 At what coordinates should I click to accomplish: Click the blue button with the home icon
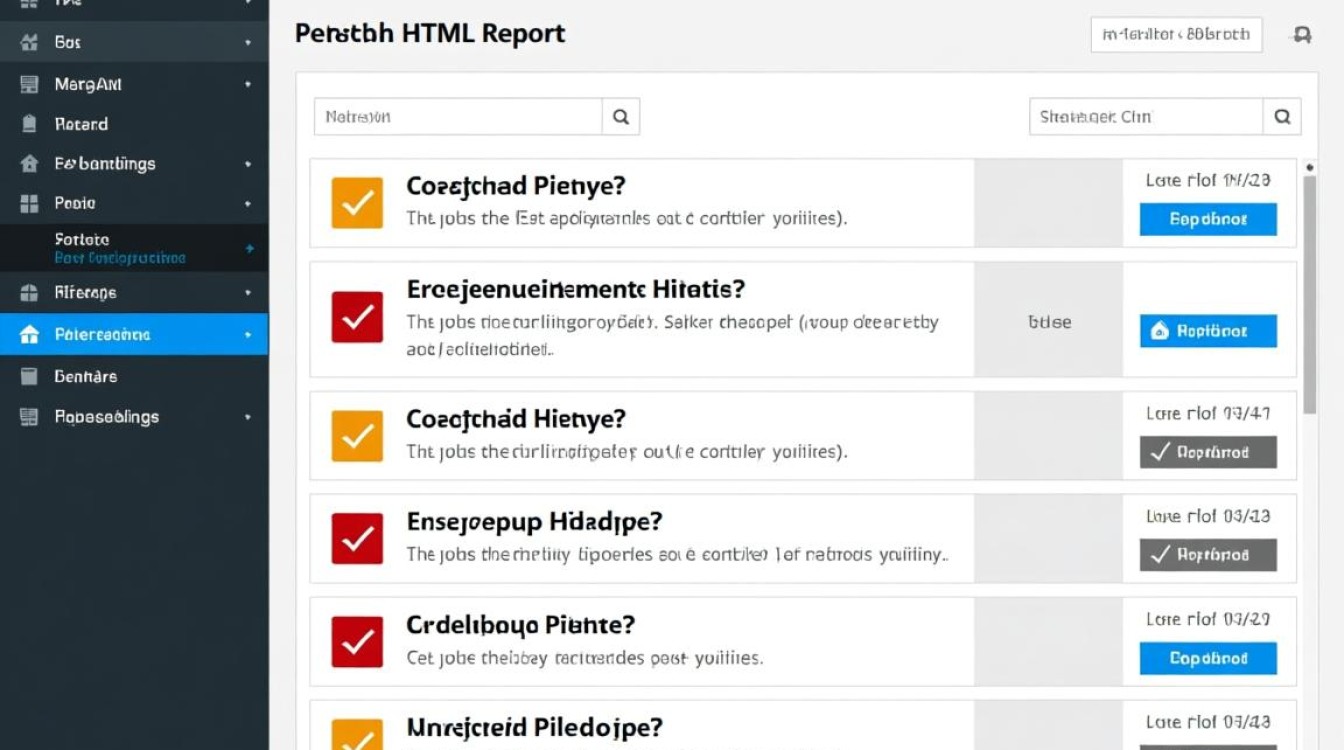coord(1208,331)
